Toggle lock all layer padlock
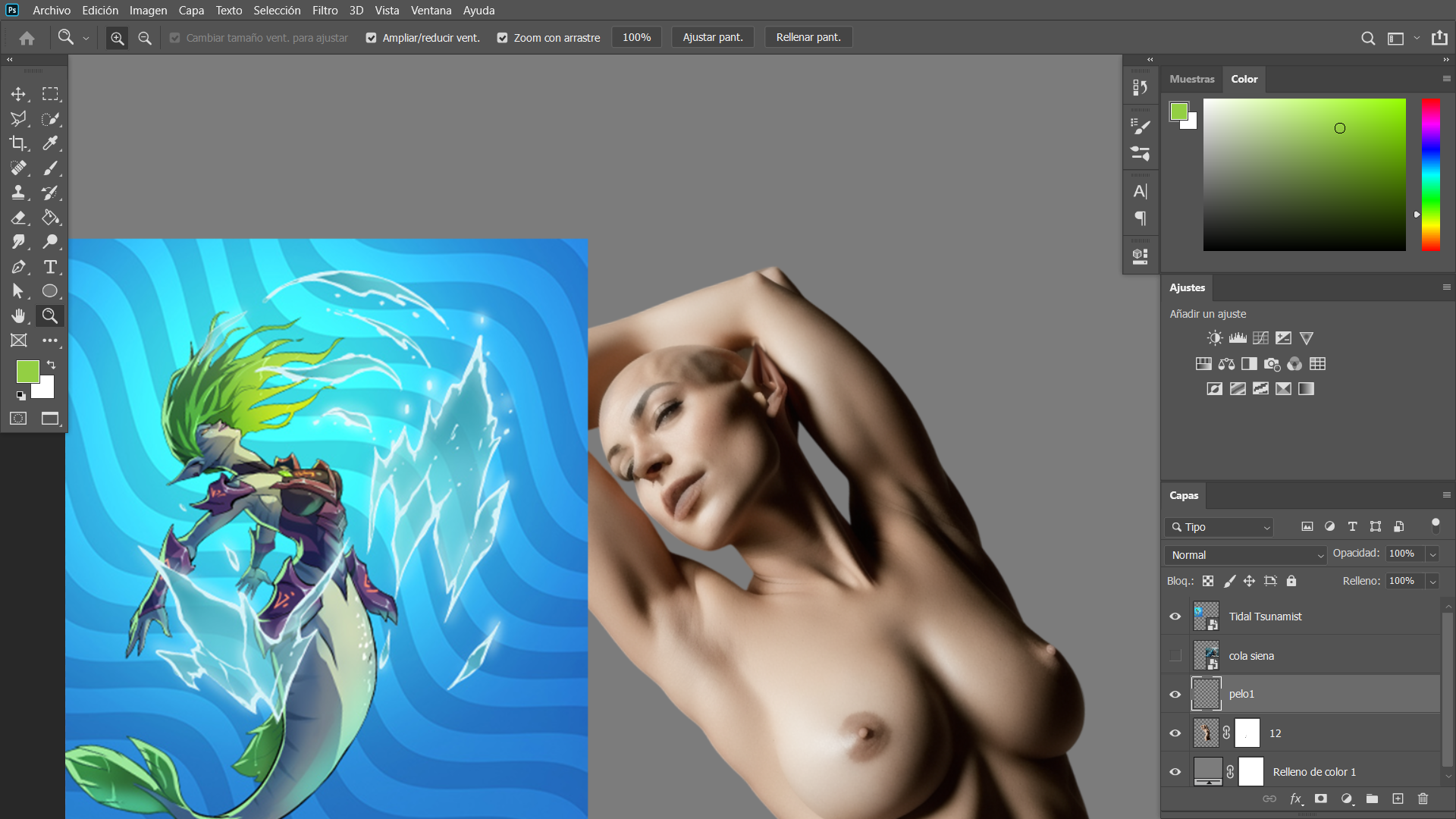The height and width of the screenshot is (819, 1456). click(1291, 581)
